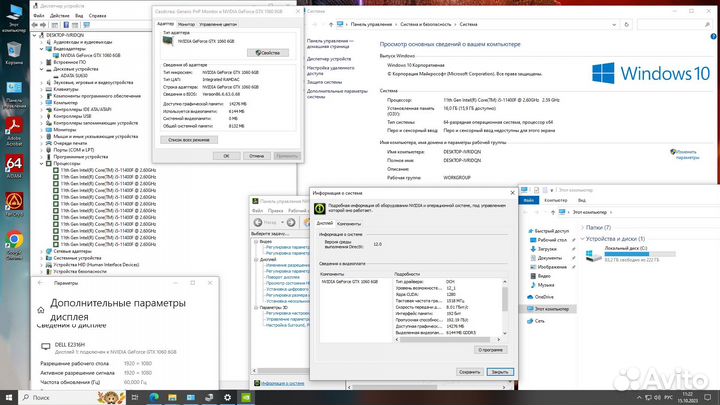Open Файл menu in Device Manager
720x405 pixels.
39,16
